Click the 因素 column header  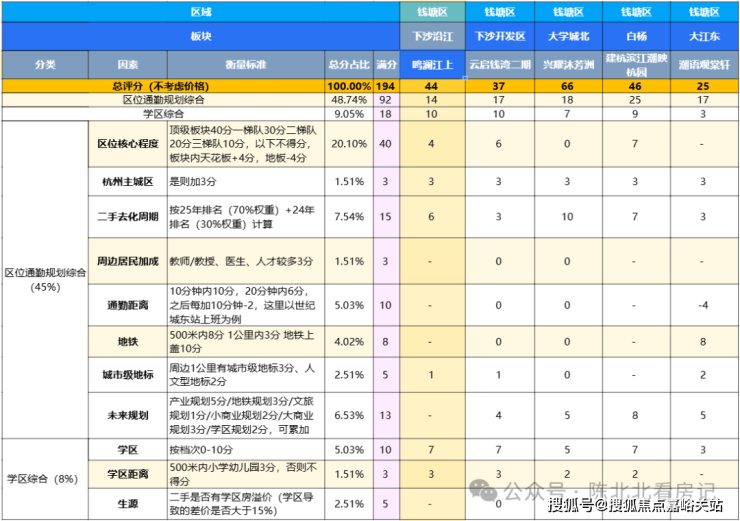pyautogui.click(x=127, y=65)
